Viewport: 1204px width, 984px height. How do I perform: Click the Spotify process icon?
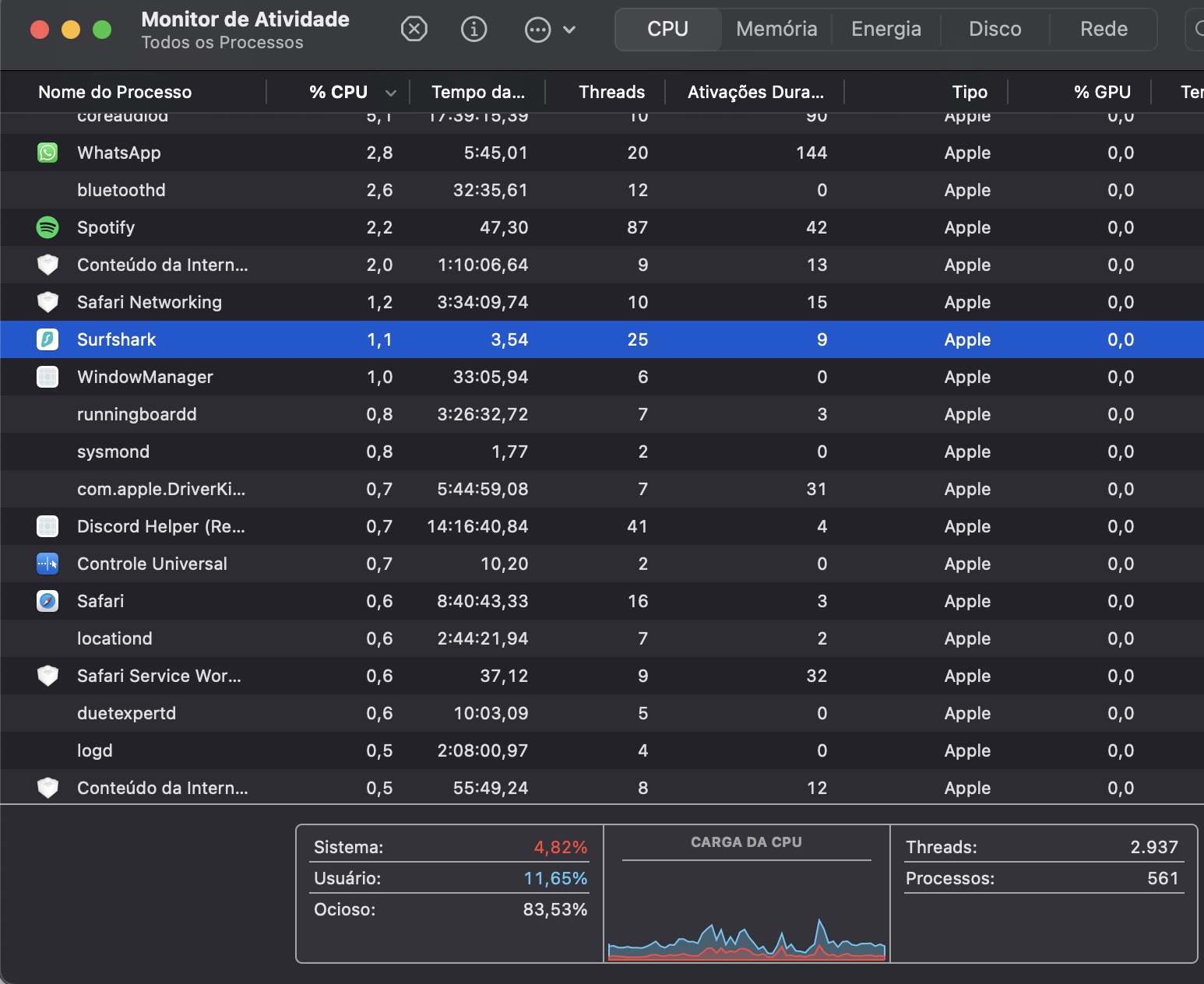[48, 227]
